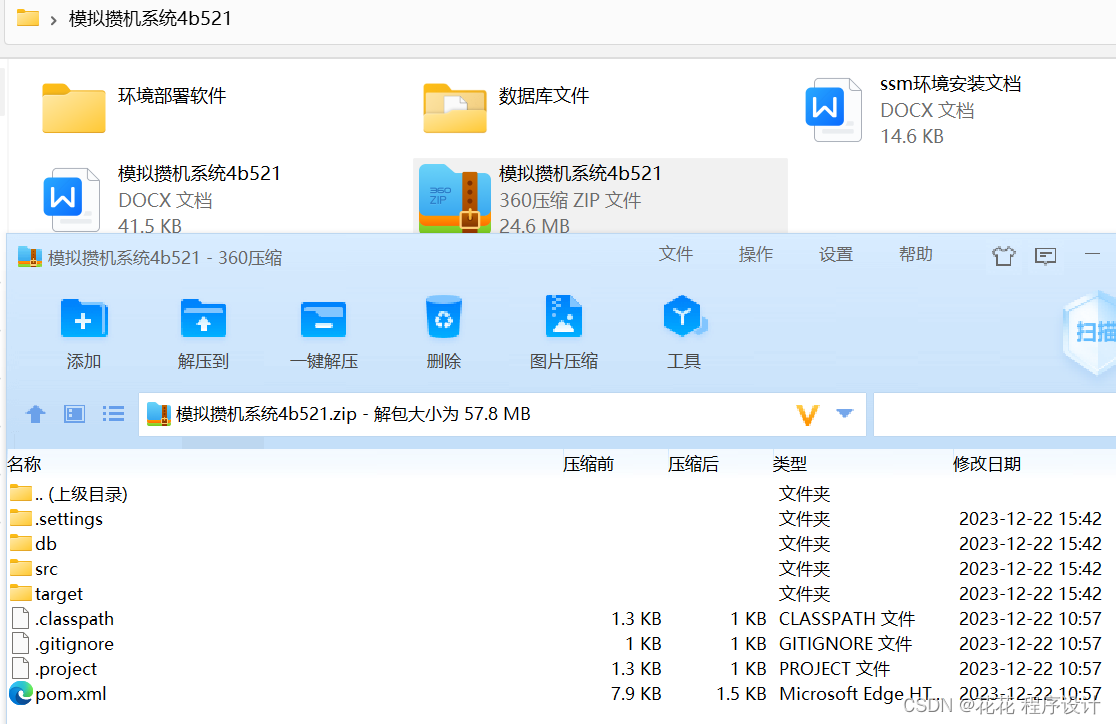The image size is (1116, 724).
Task: Select the src folder icon
Action: pos(21,568)
